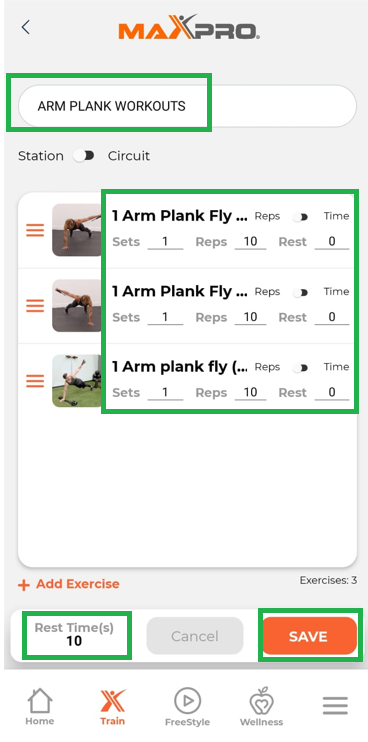Image resolution: width=368 pixels, height=742 pixels.
Task: Grab the reorder handle of third exercise
Action: (35, 381)
